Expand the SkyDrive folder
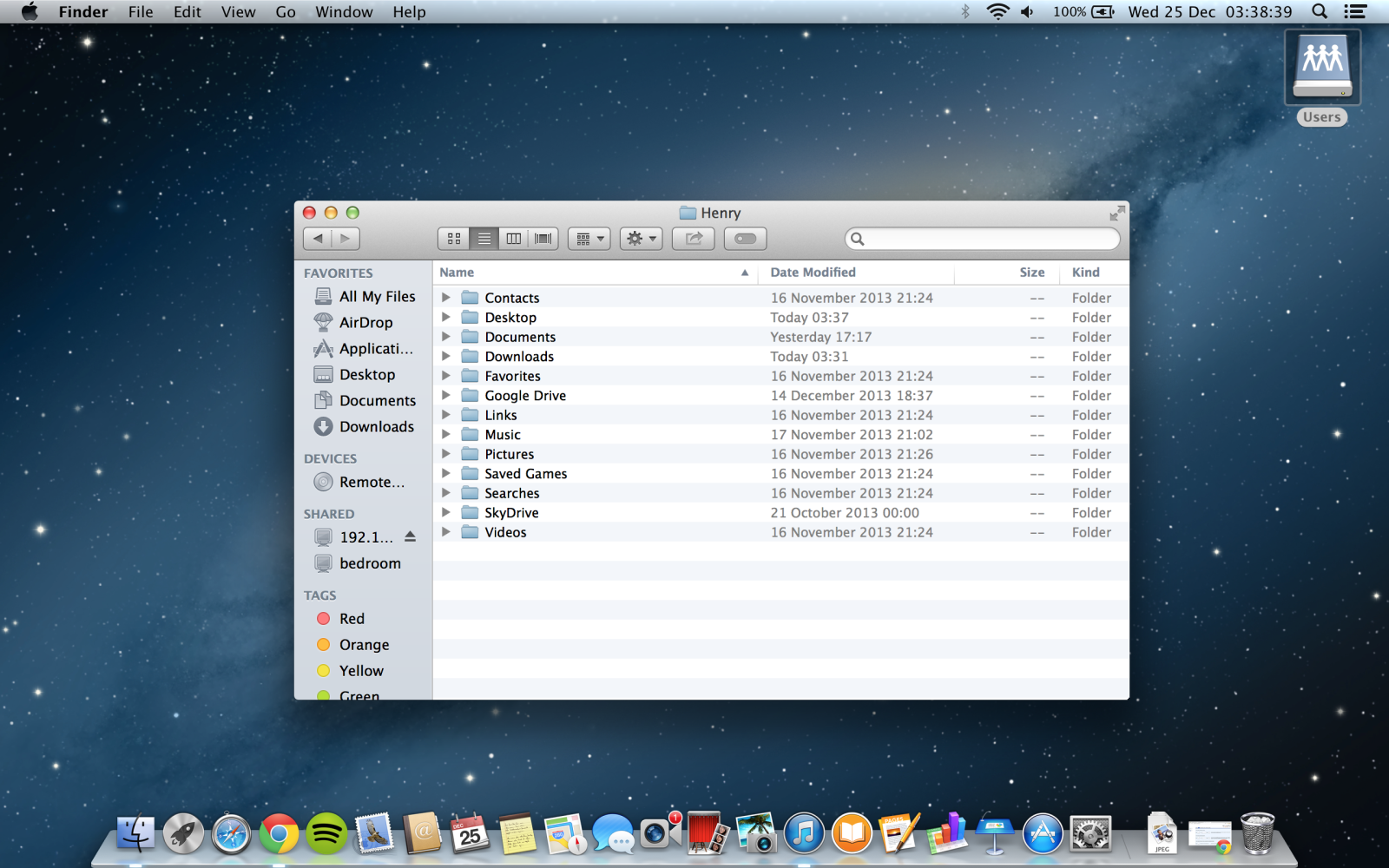The width and height of the screenshot is (1389, 868). pos(446,513)
